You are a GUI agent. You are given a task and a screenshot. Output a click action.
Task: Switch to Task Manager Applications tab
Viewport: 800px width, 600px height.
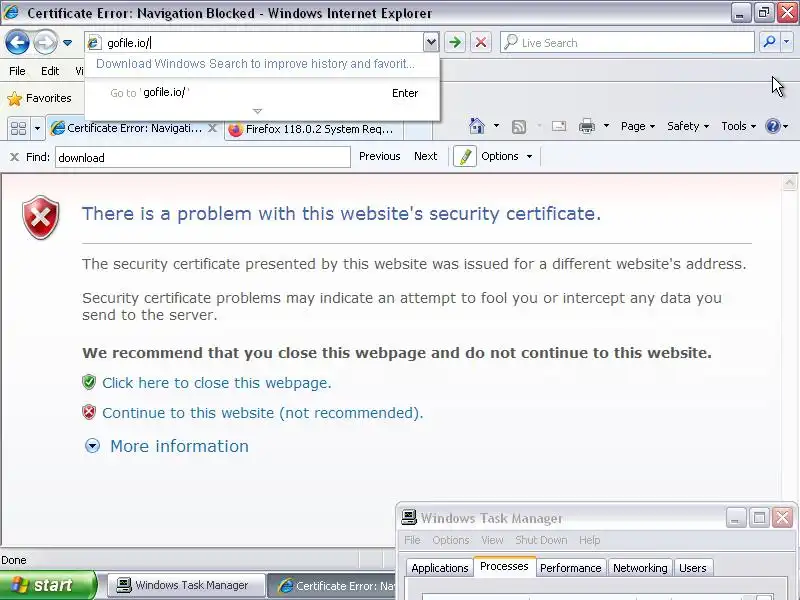pos(439,568)
